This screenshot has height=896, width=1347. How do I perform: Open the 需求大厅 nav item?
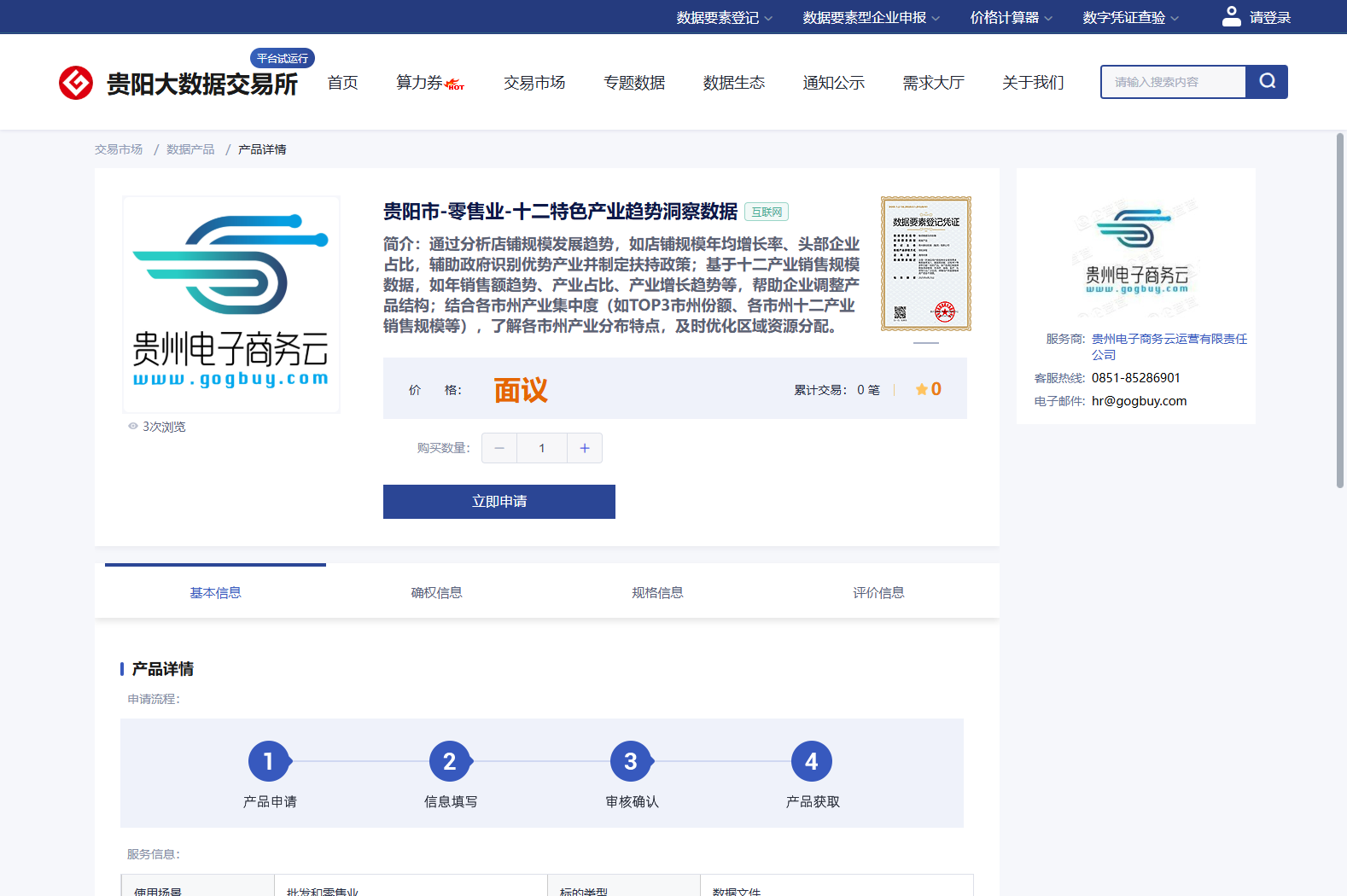coord(934,83)
